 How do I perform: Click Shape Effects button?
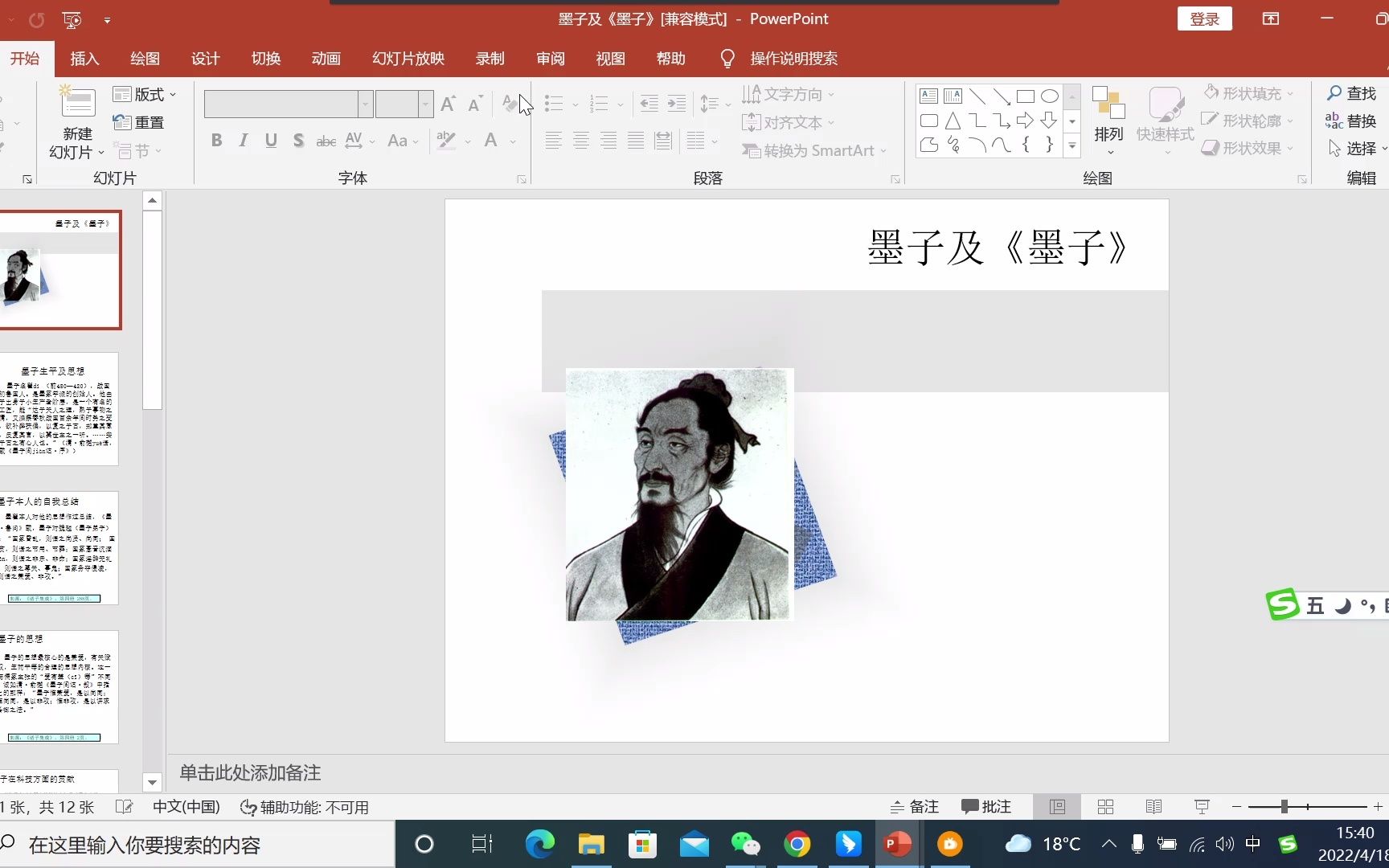tap(1248, 148)
